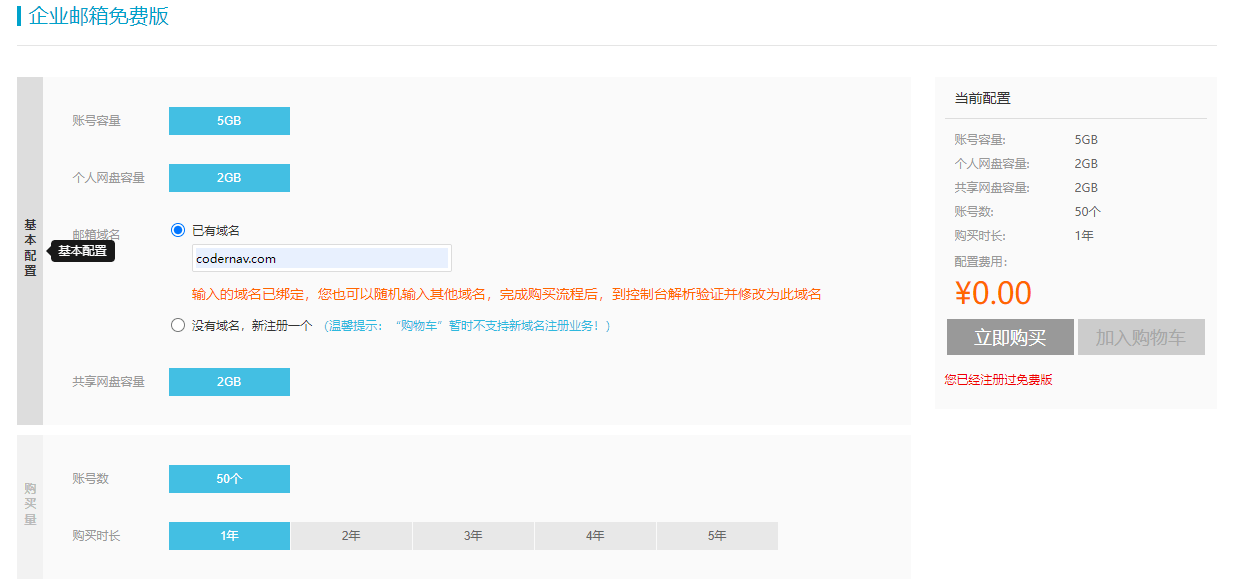Click the black 基本配置 tooltip bubble

[x=83, y=251]
